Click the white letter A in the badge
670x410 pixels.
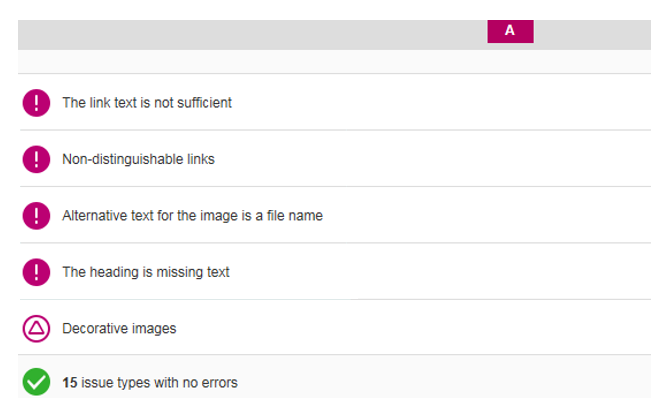point(510,30)
